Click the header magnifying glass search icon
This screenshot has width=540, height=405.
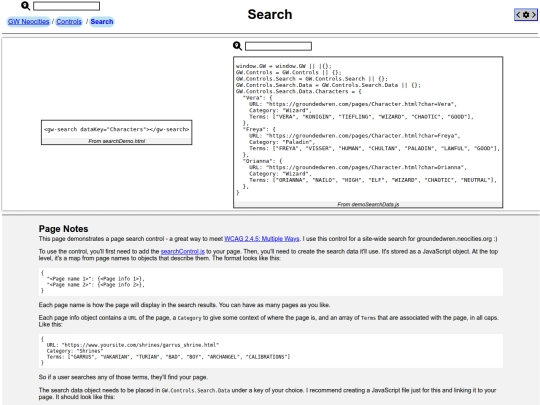[25, 6]
